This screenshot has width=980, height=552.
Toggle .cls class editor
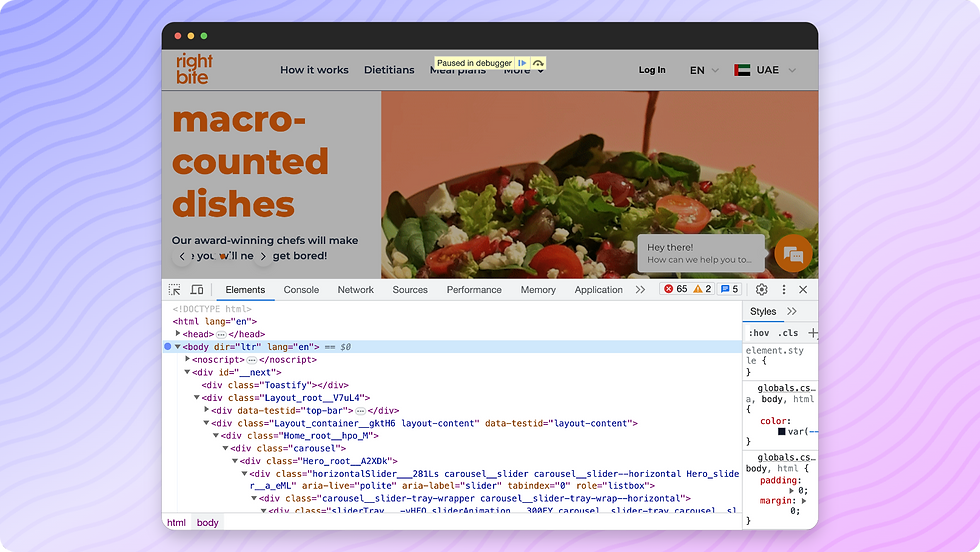[x=788, y=333]
